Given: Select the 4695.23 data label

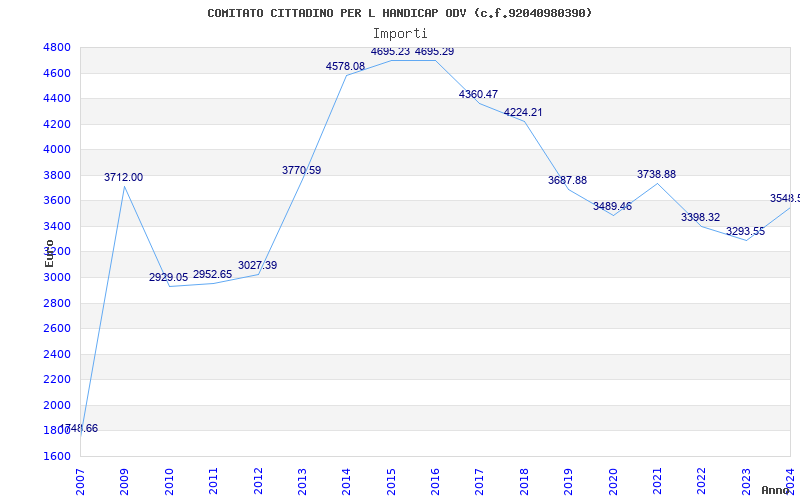Looking at the screenshot, I should pyautogui.click(x=390, y=52).
